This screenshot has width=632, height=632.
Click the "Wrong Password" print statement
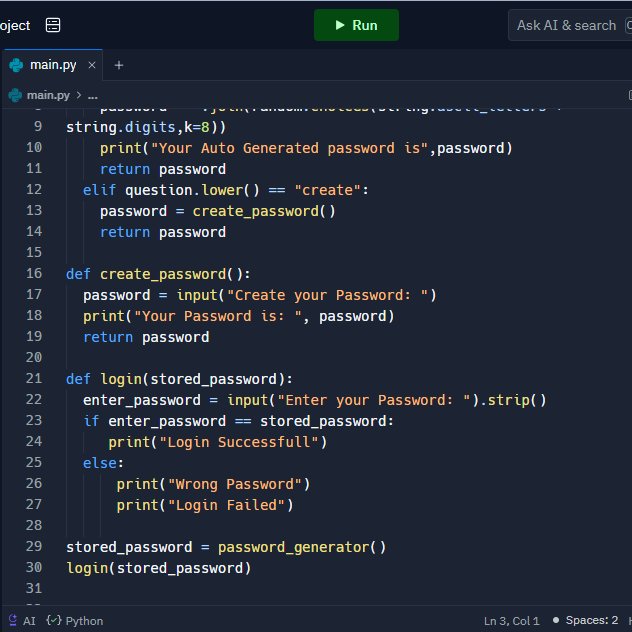pyautogui.click(x=213, y=484)
